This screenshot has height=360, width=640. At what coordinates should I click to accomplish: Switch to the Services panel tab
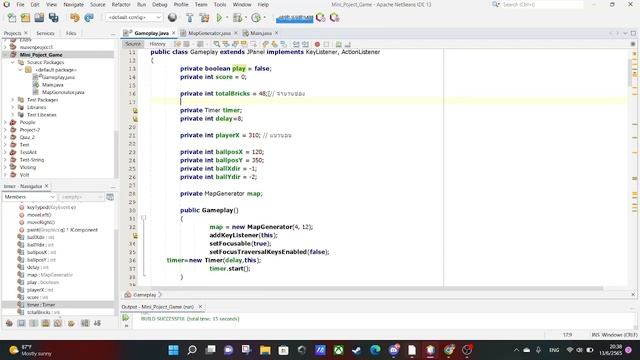pyautogui.click(x=45, y=33)
